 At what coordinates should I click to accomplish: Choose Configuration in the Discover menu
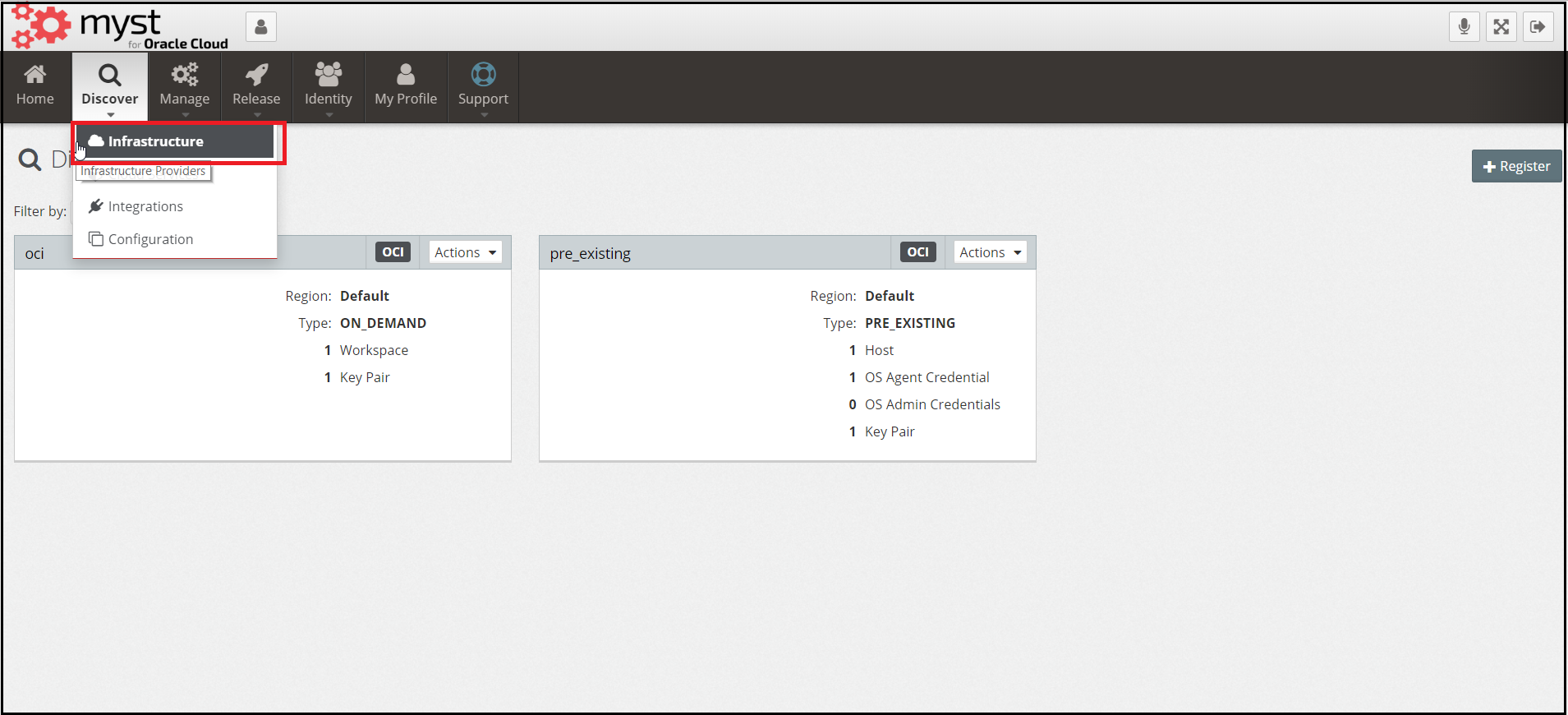150,239
